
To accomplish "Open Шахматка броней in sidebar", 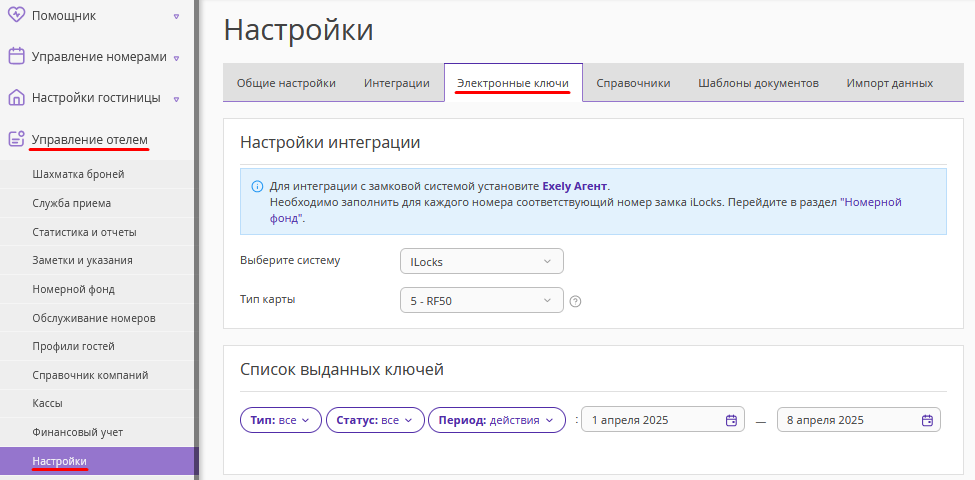I will tap(98, 174).
